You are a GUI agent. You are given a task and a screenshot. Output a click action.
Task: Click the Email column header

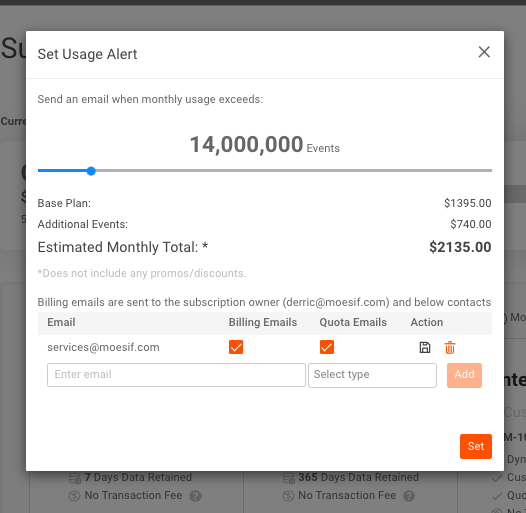pos(61,322)
